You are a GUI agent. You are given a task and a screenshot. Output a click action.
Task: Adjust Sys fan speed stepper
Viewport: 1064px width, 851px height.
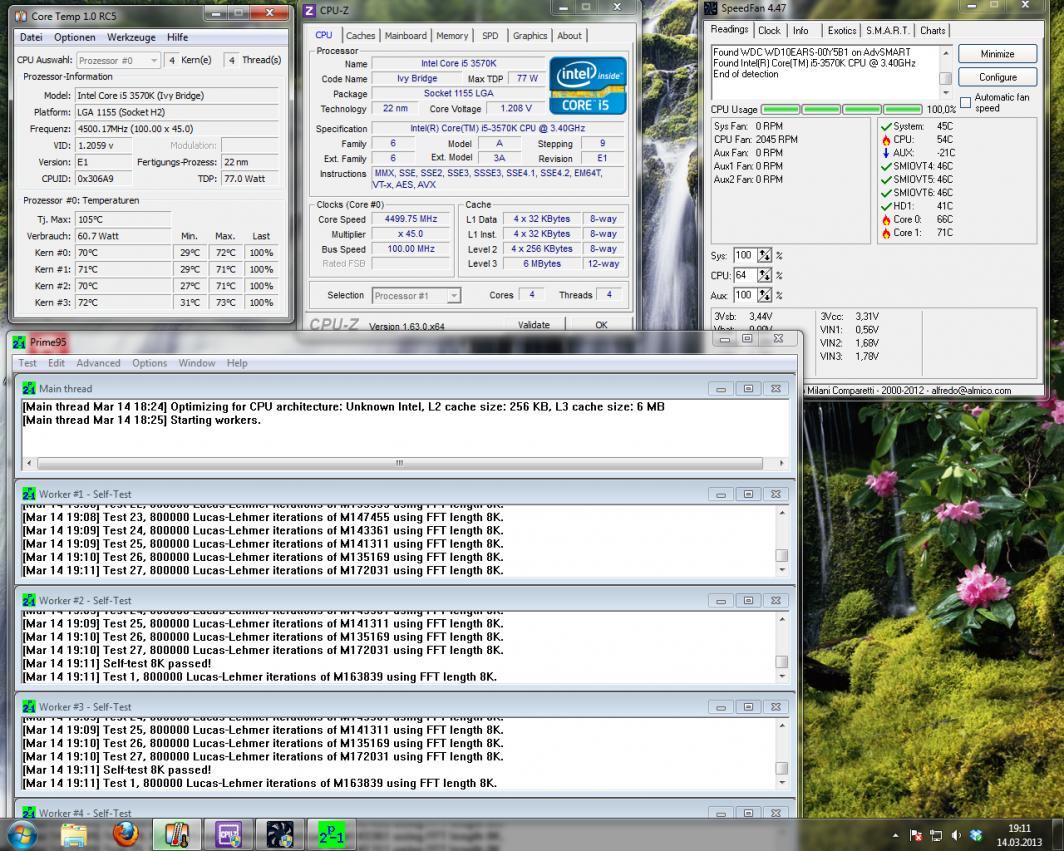click(765, 256)
